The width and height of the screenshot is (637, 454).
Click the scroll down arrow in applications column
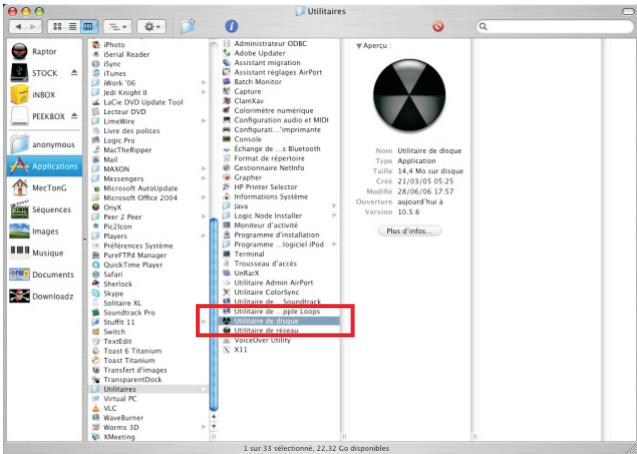point(214,426)
